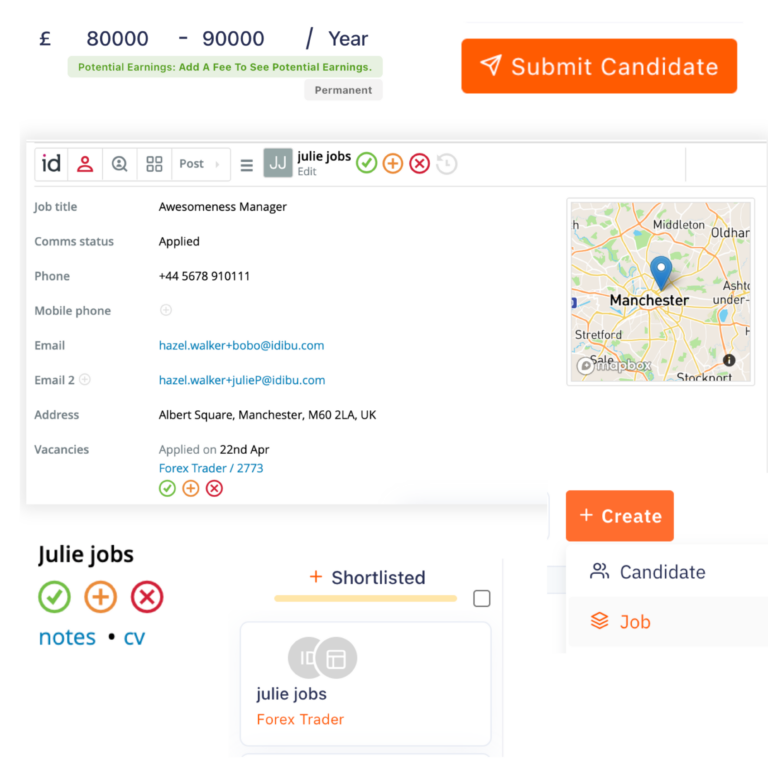Click the Permanent tag

coord(343,90)
